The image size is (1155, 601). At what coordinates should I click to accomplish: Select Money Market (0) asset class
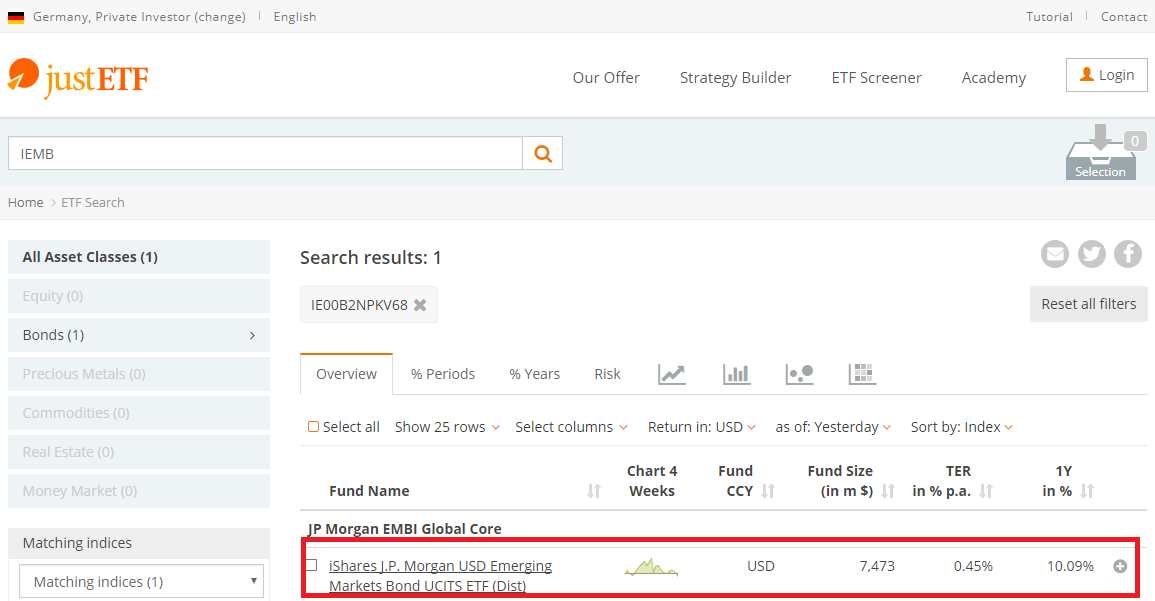138,491
